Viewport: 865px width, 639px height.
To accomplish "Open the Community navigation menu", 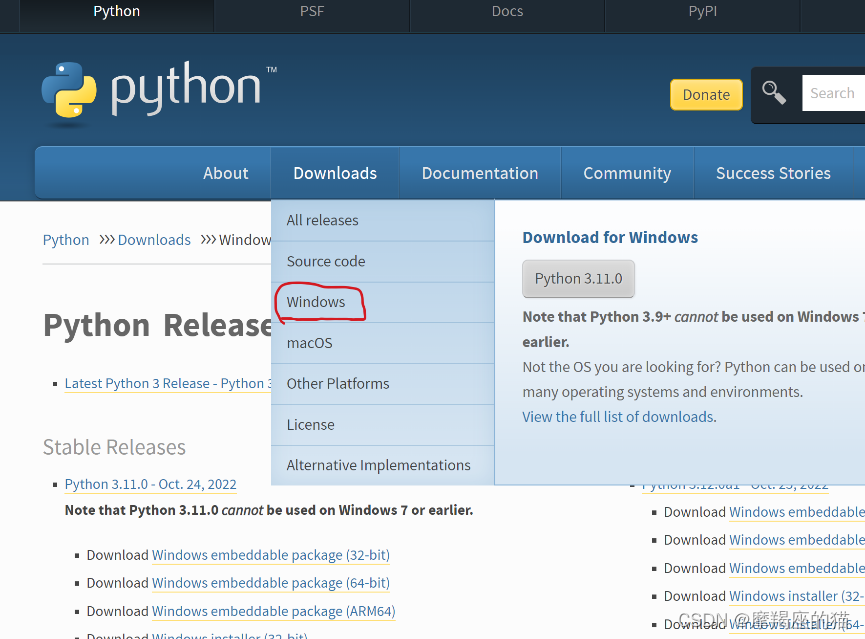I will [x=627, y=173].
